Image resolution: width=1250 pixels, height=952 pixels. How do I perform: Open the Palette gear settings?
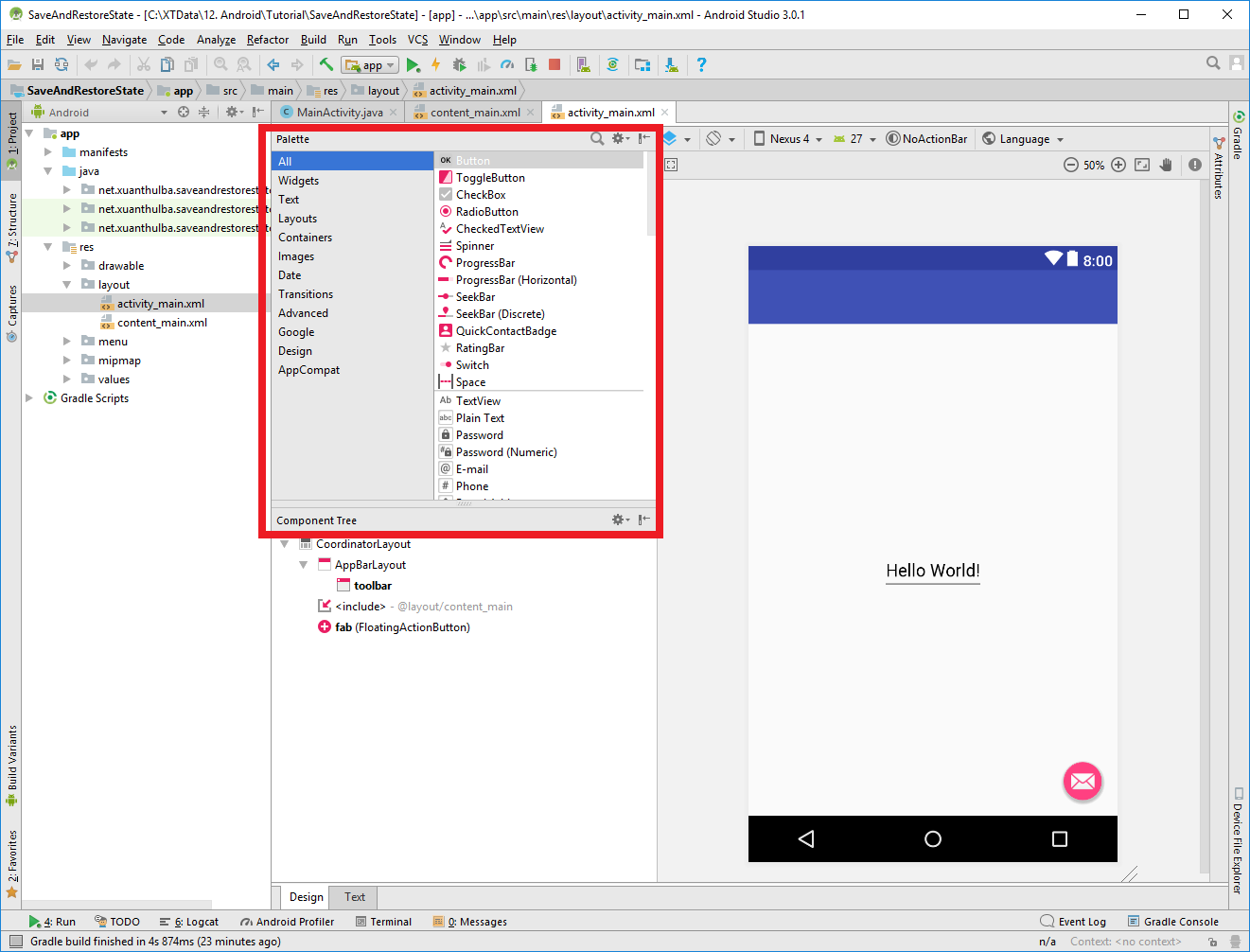coord(620,138)
